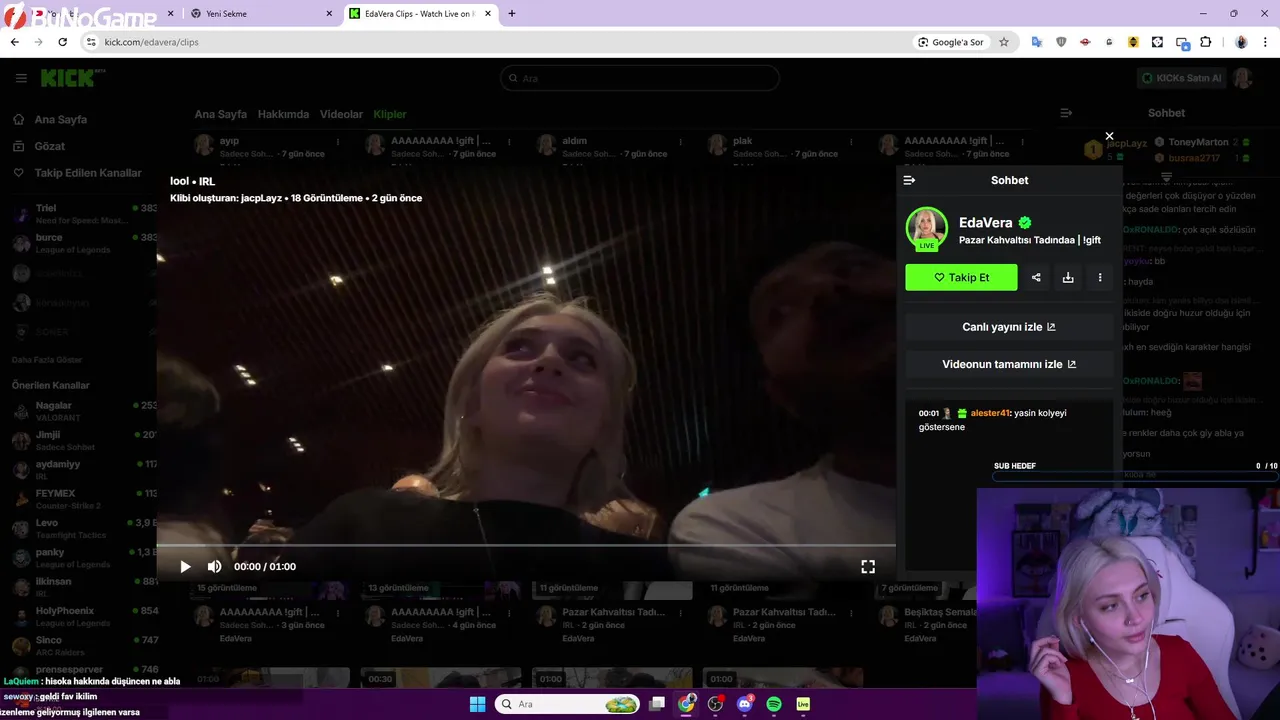Click KICKs Satın Al button
Image resolution: width=1280 pixels, height=720 pixels.
click(x=1182, y=78)
